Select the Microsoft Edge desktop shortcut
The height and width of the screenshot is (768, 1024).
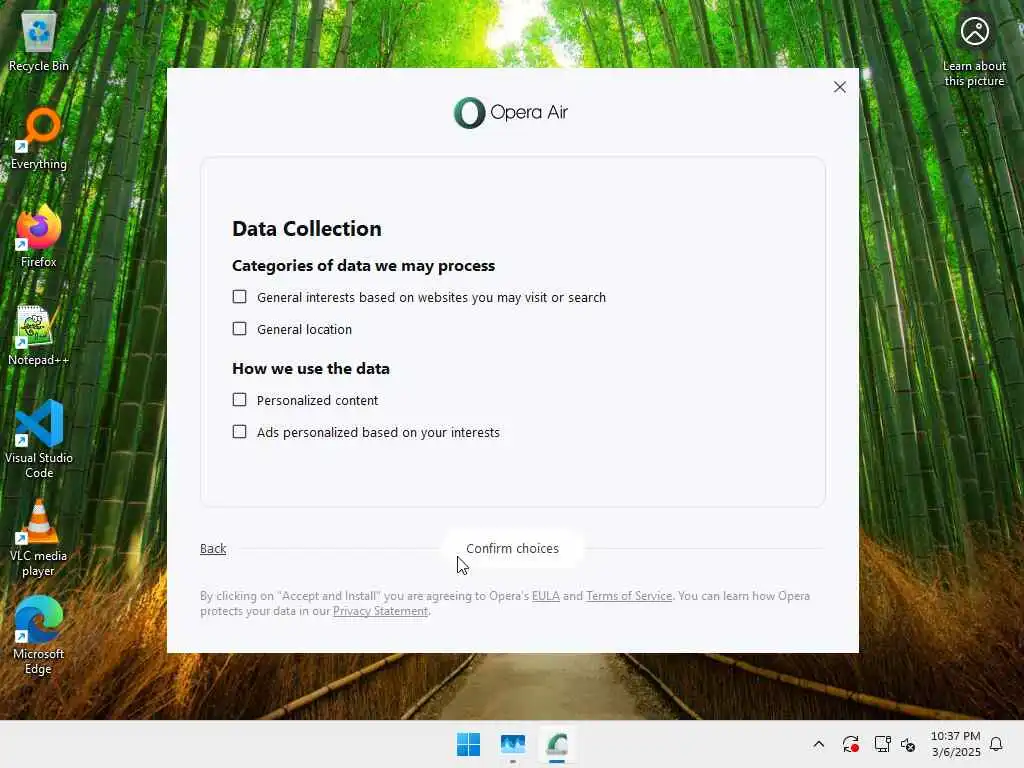39,635
